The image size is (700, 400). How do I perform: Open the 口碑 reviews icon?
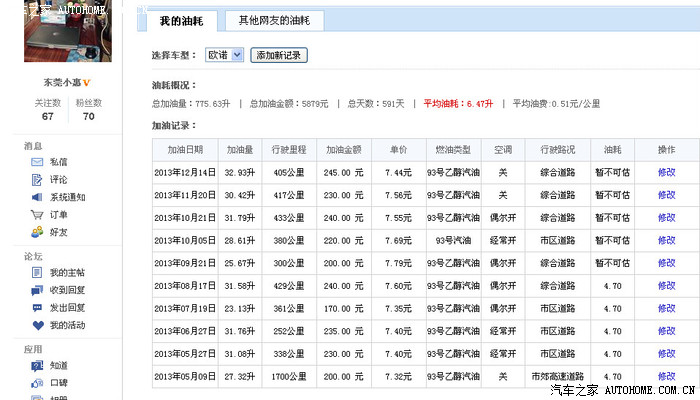click(x=37, y=383)
